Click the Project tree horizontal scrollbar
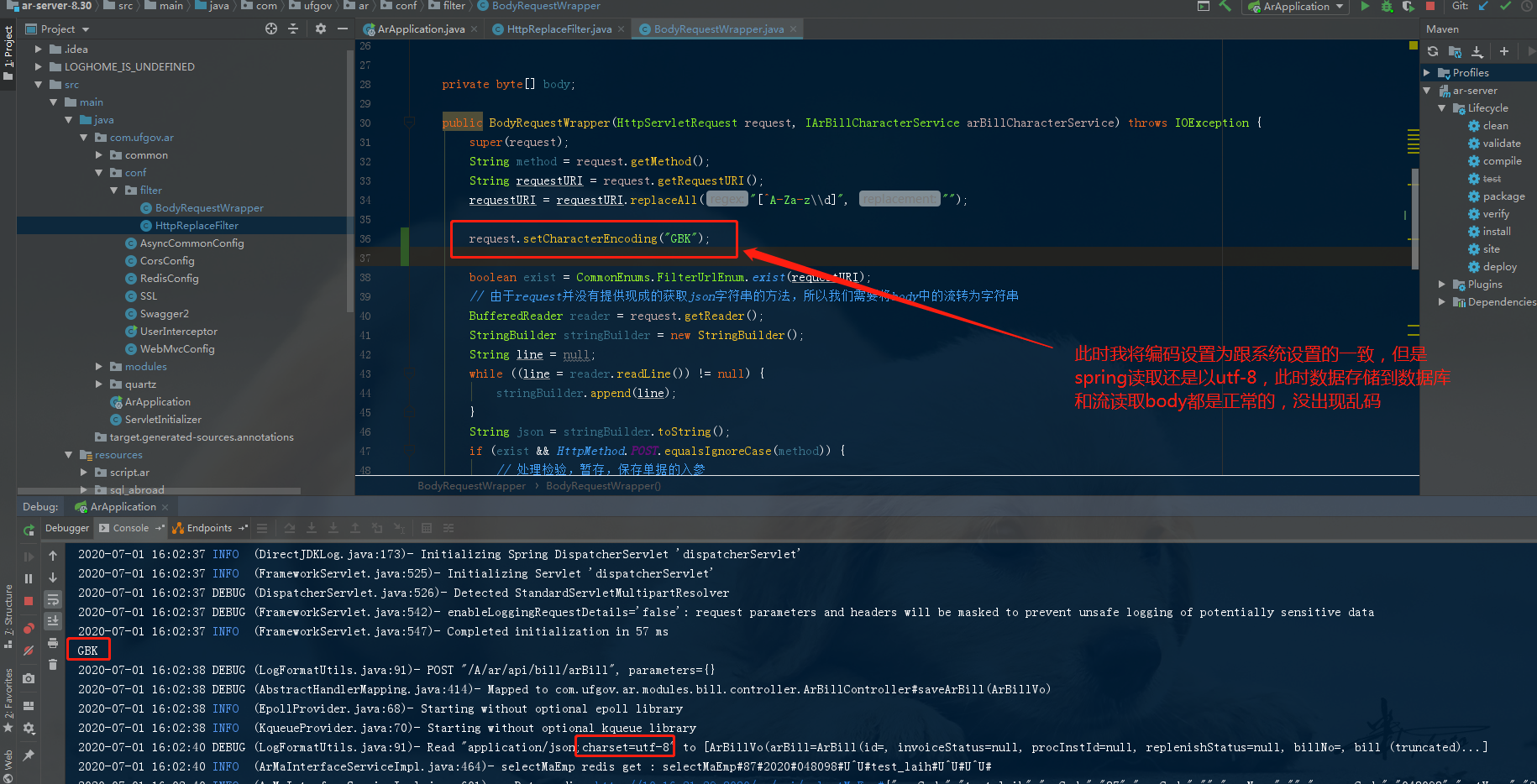Viewport: 1537px width, 784px height. pos(160,491)
